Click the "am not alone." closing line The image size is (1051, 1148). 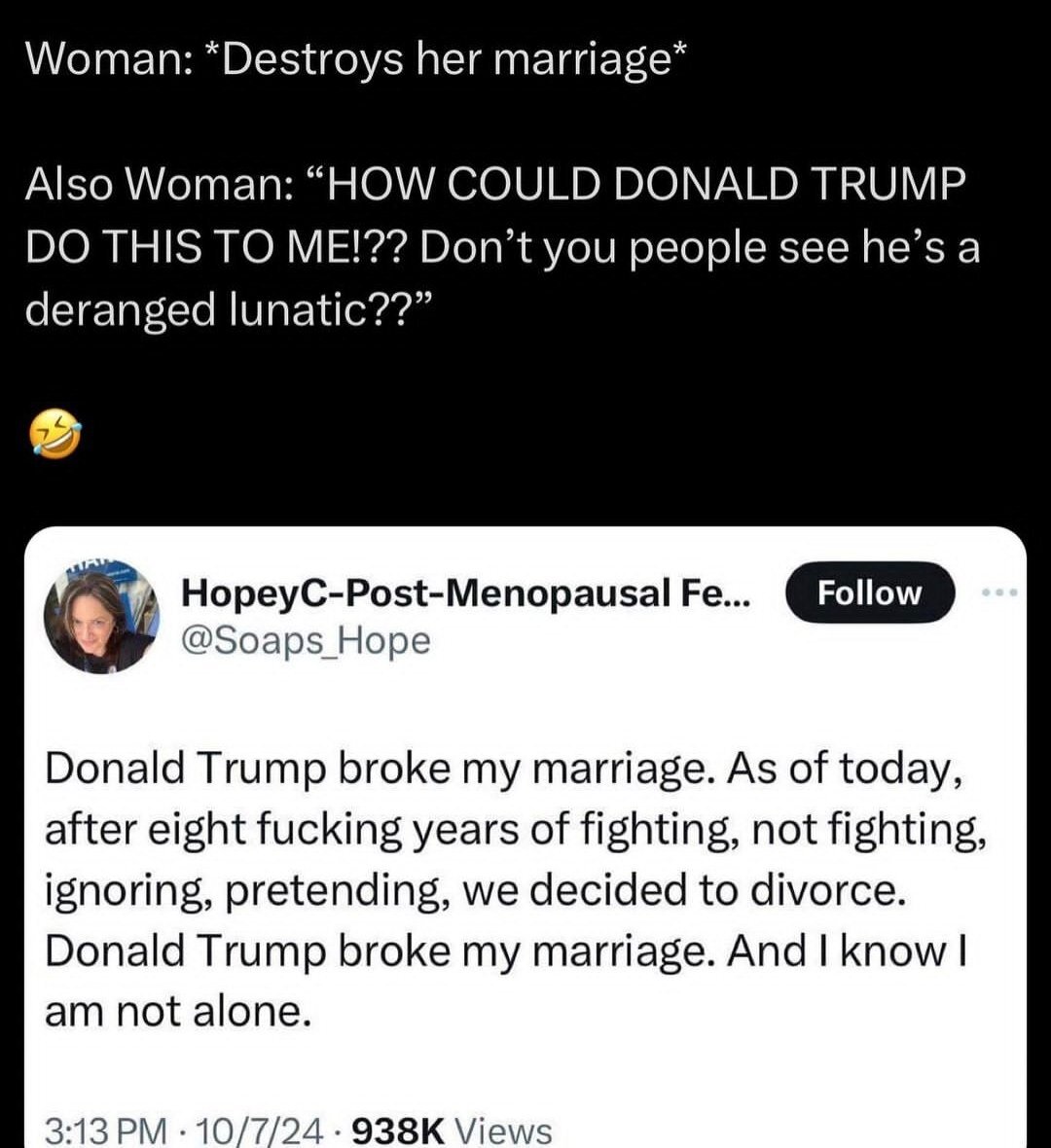[x=178, y=1013]
